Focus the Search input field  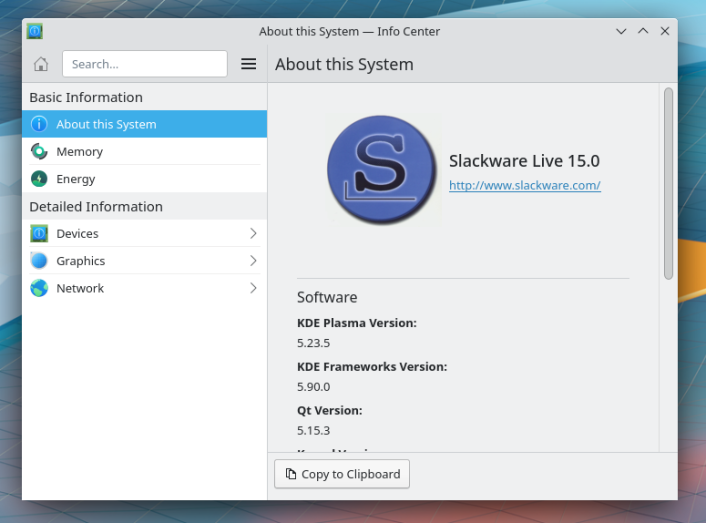click(145, 64)
